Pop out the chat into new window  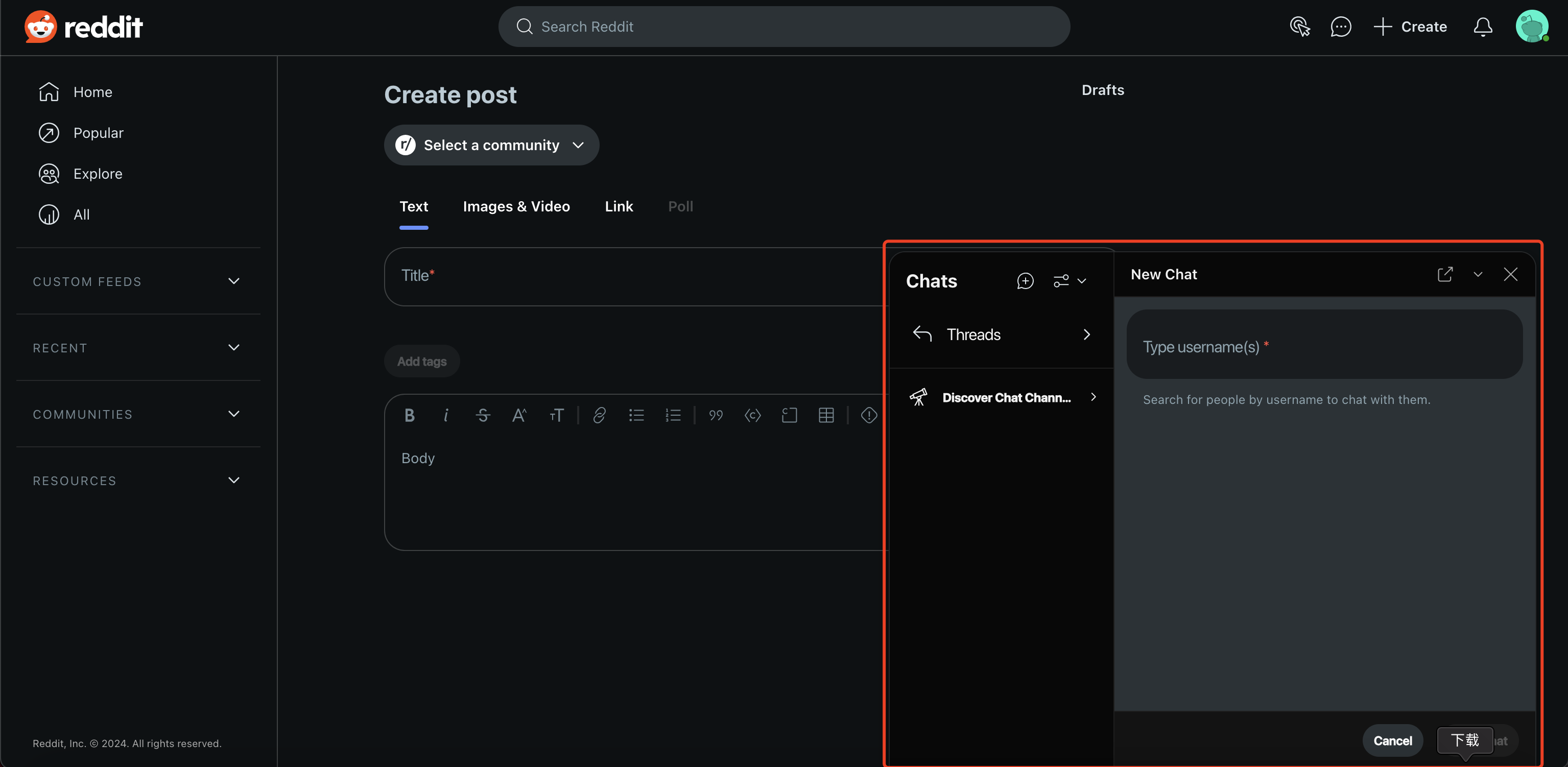(1444, 275)
